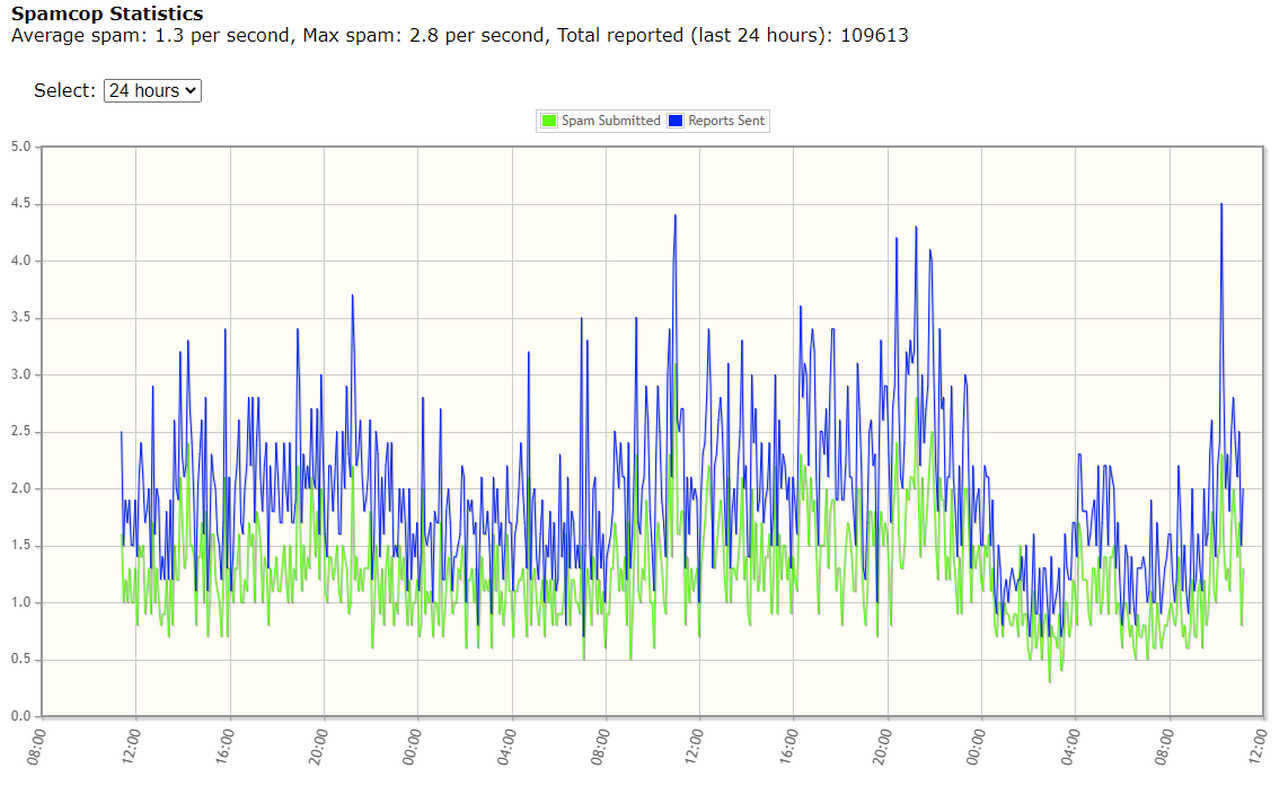The image size is (1280, 786).
Task: Click the 4.0 y-axis label
Action: (x=21, y=261)
